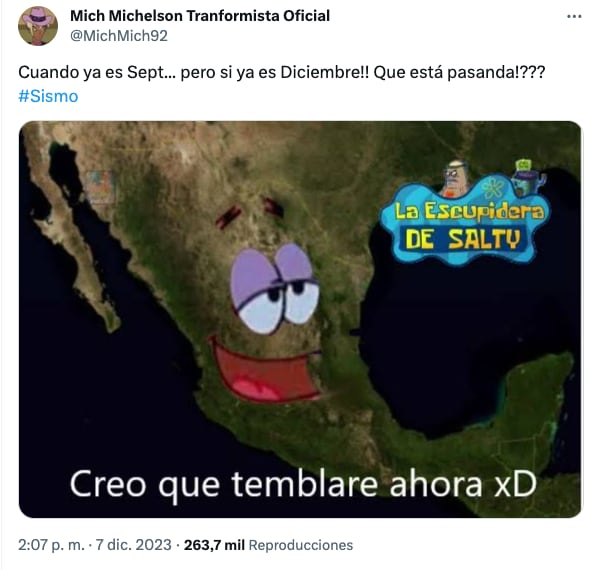Open Mich Michelson Tranformista Oficial profile name
Viewport: 598px width, 570px height.
pos(200,16)
